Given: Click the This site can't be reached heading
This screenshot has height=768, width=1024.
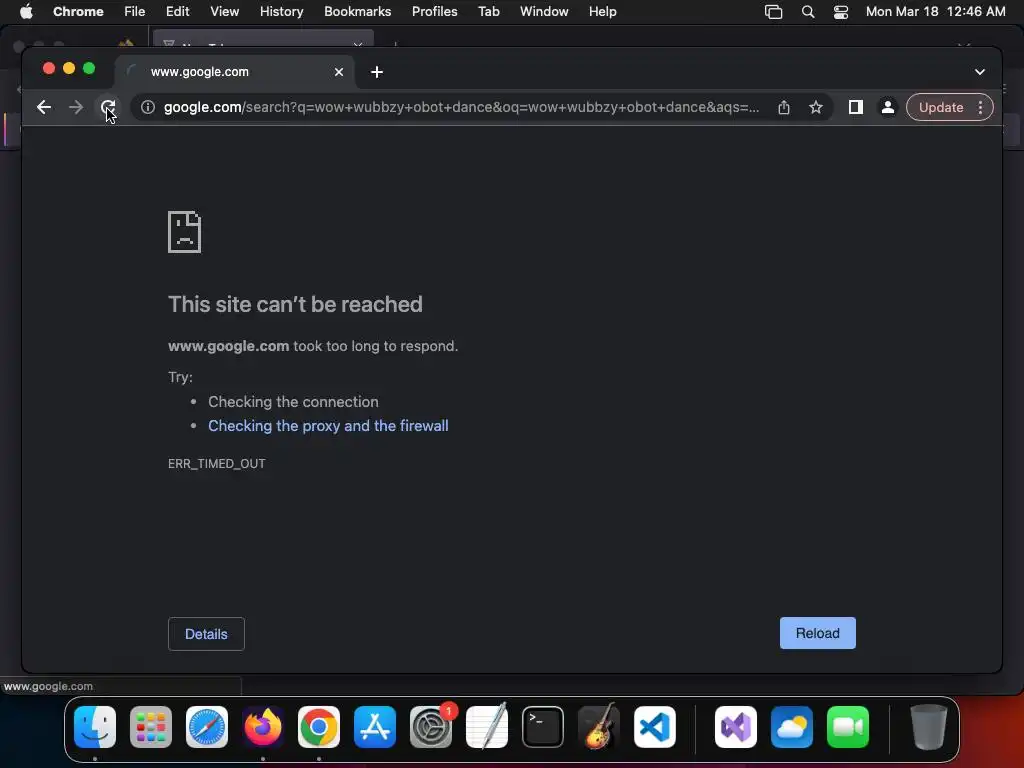Looking at the screenshot, I should (x=295, y=304).
